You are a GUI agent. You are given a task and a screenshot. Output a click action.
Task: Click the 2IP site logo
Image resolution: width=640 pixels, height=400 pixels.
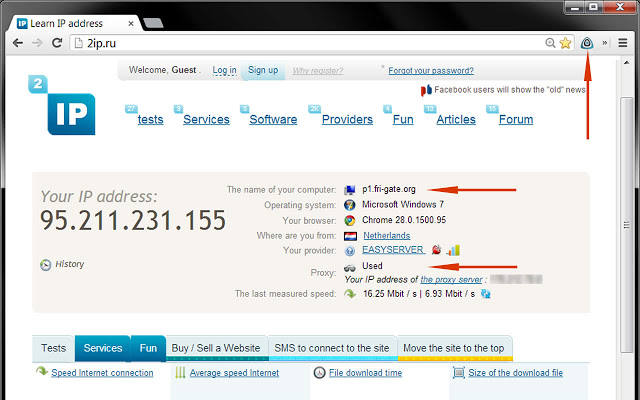pos(62,105)
